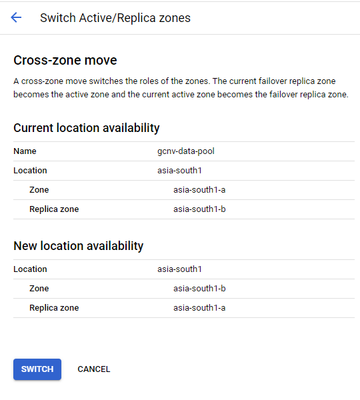This screenshot has width=360, height=400.
Task: Select new Replica zone value asia-south1-a
Action: [x=199, y=308]
